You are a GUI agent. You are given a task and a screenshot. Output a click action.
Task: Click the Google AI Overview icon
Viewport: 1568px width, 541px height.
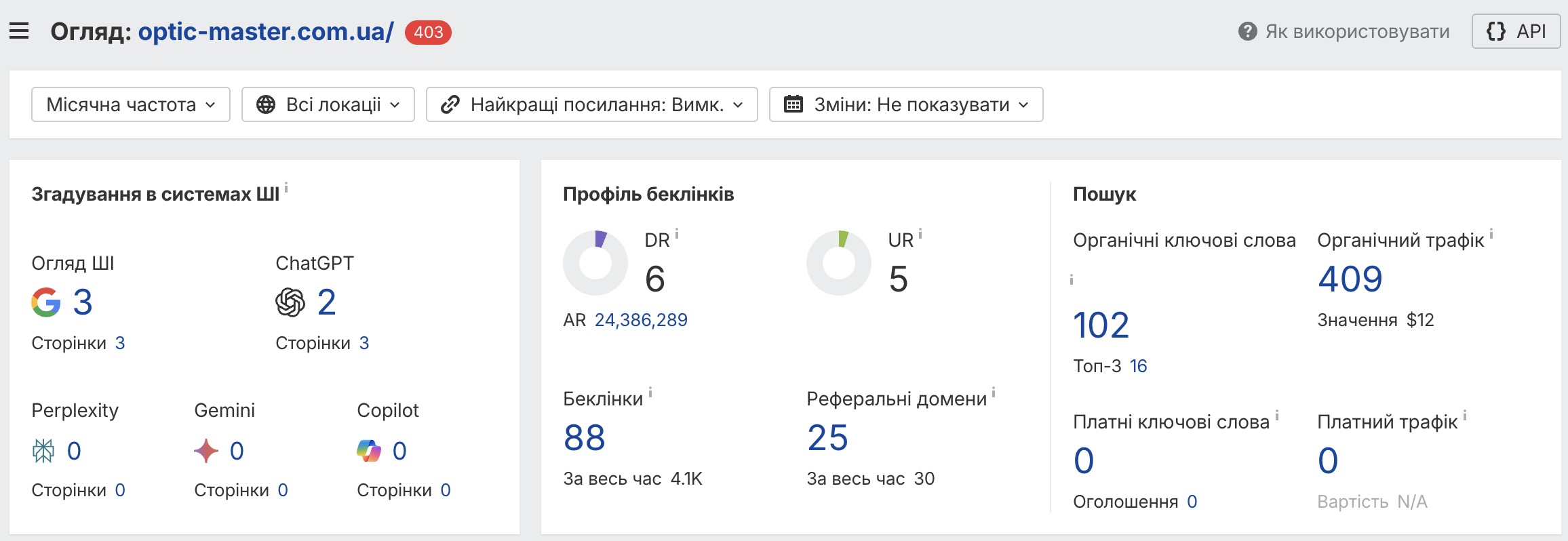[x=46, y=302]
